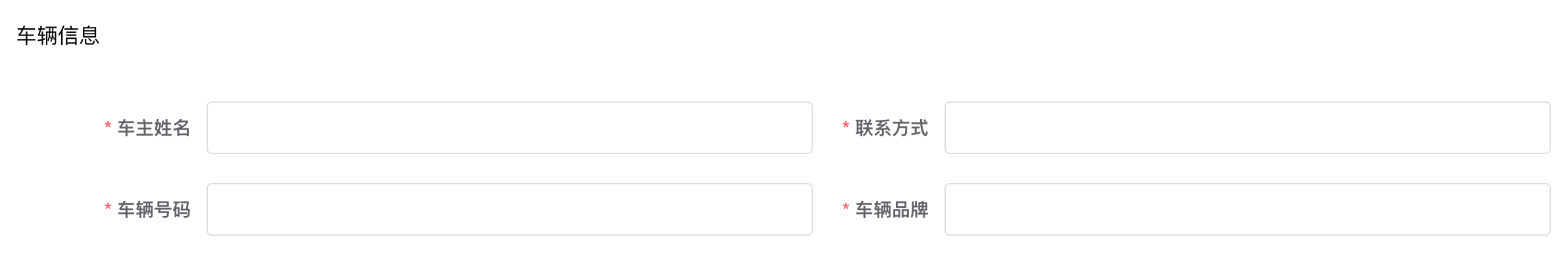Place cursor in vehicle brand box
1568x262 pixels.
(x=1248, y=209)
